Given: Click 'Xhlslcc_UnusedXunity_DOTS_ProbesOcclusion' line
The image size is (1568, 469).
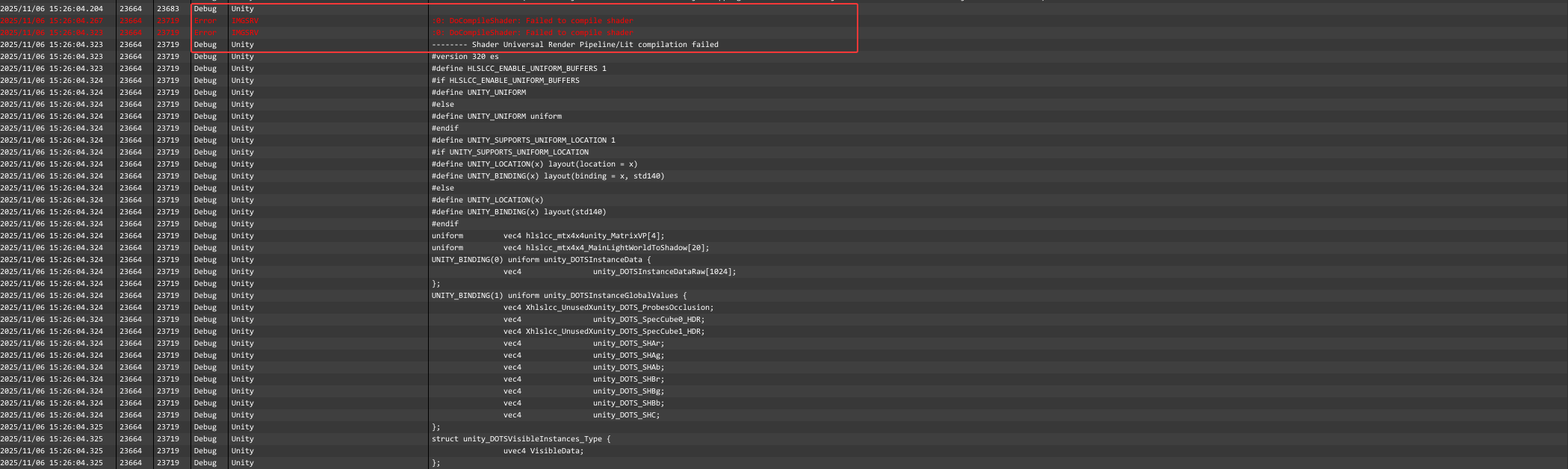Looking at the screenshot, I should [609, 308].
